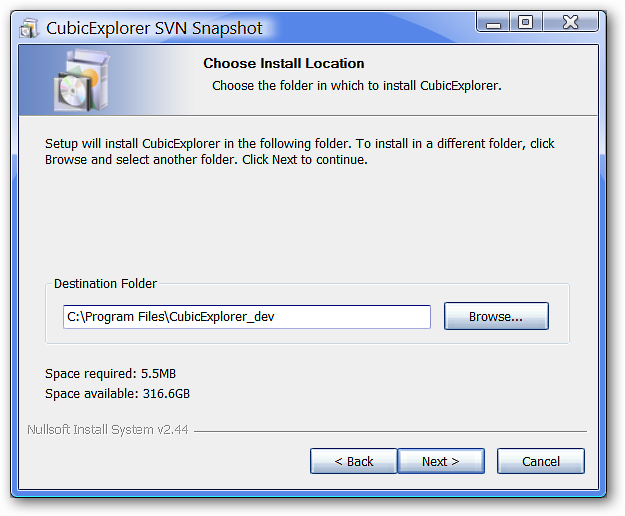Click the empty title bar area beside title
Screen dimensions: 625x516
[369, 27]
